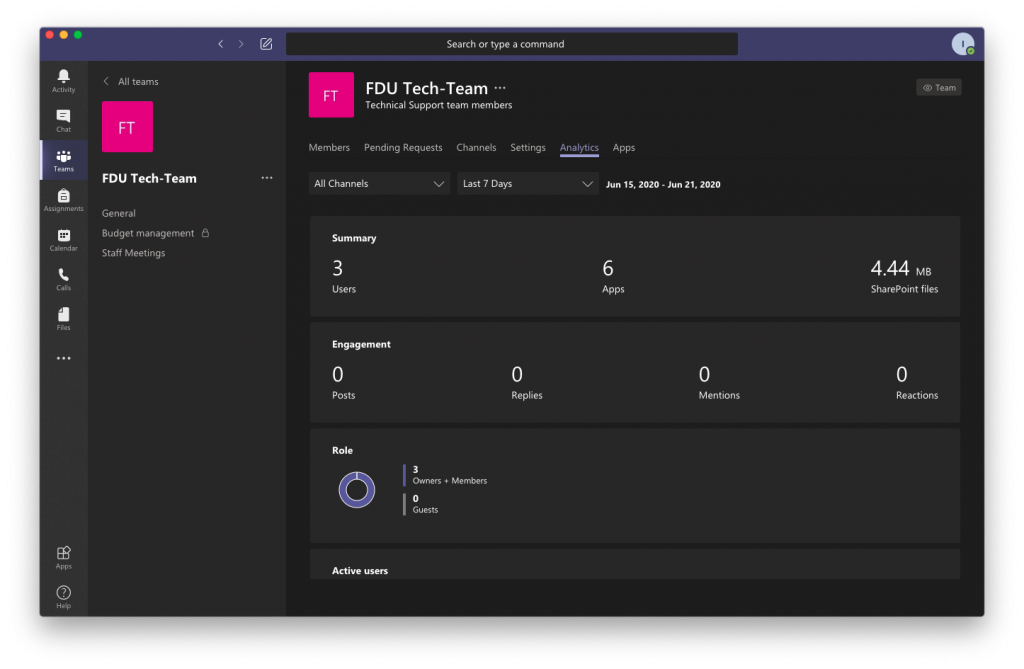This screenshot has width=1024, height=669.
Task: Switch to the Pending Requests tab
Action: 403,148
